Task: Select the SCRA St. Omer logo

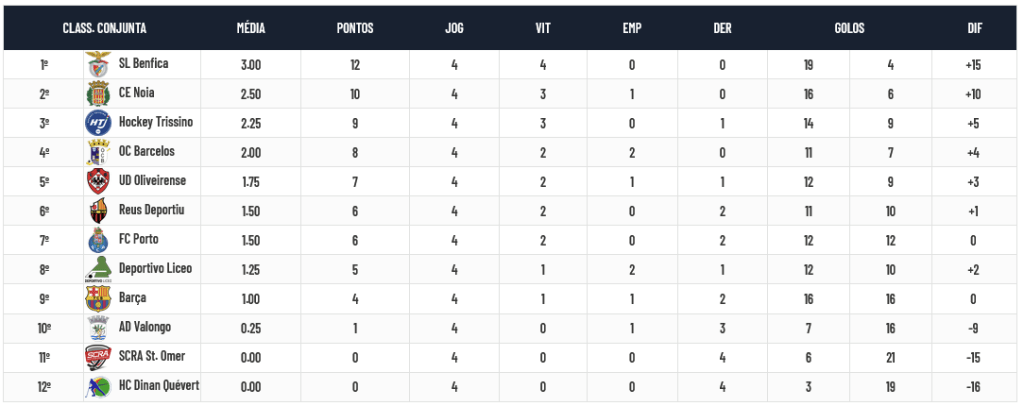Action: [x=99, y=356]
